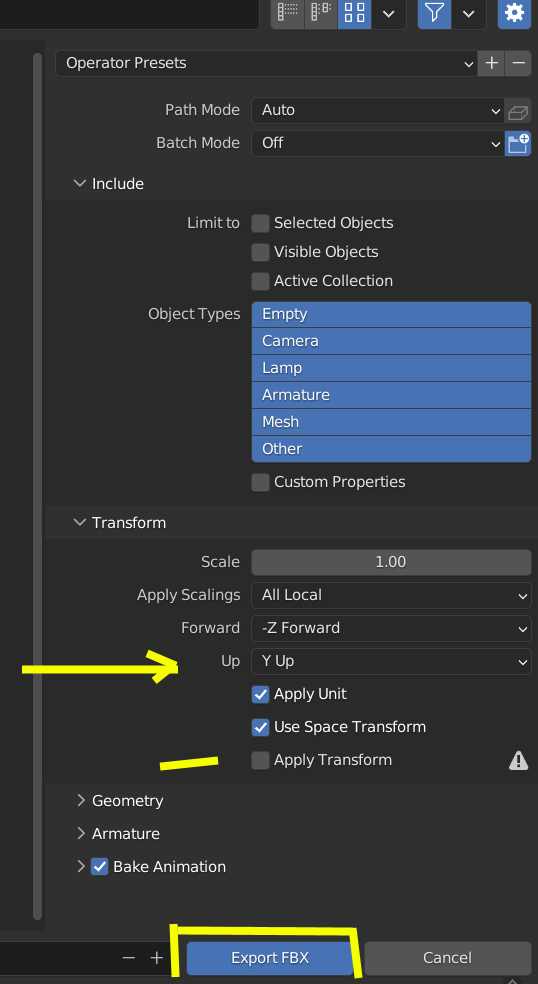Switch to vertical list display mode
The image size is (538, 984).
tap(288, 13)
